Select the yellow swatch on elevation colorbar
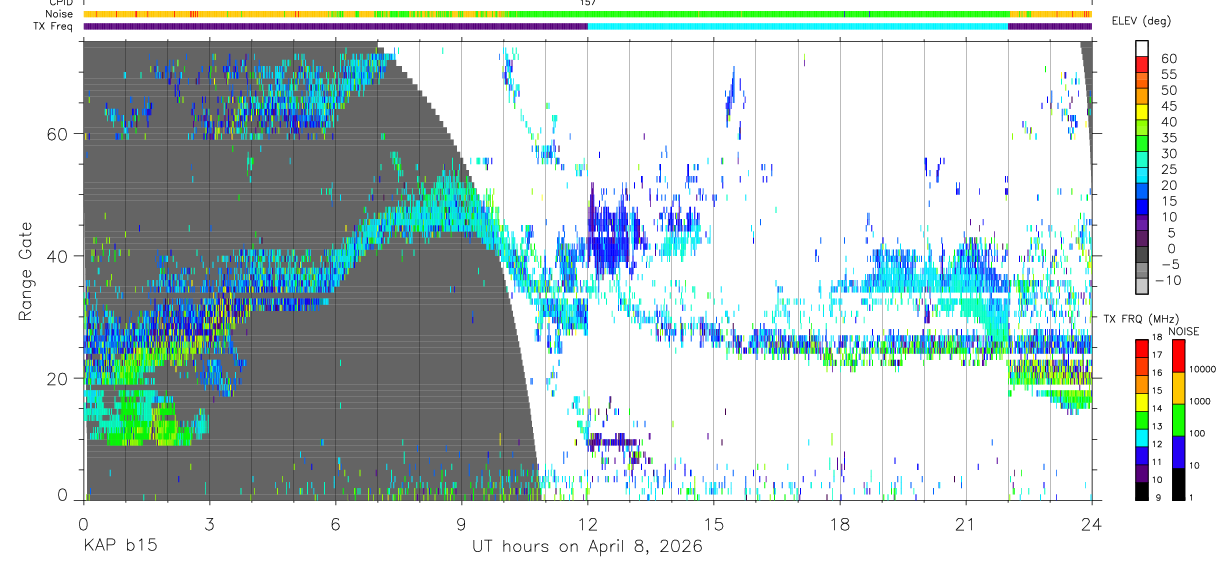Viewport: 1228px width, 567px height. pos(1142,113)
